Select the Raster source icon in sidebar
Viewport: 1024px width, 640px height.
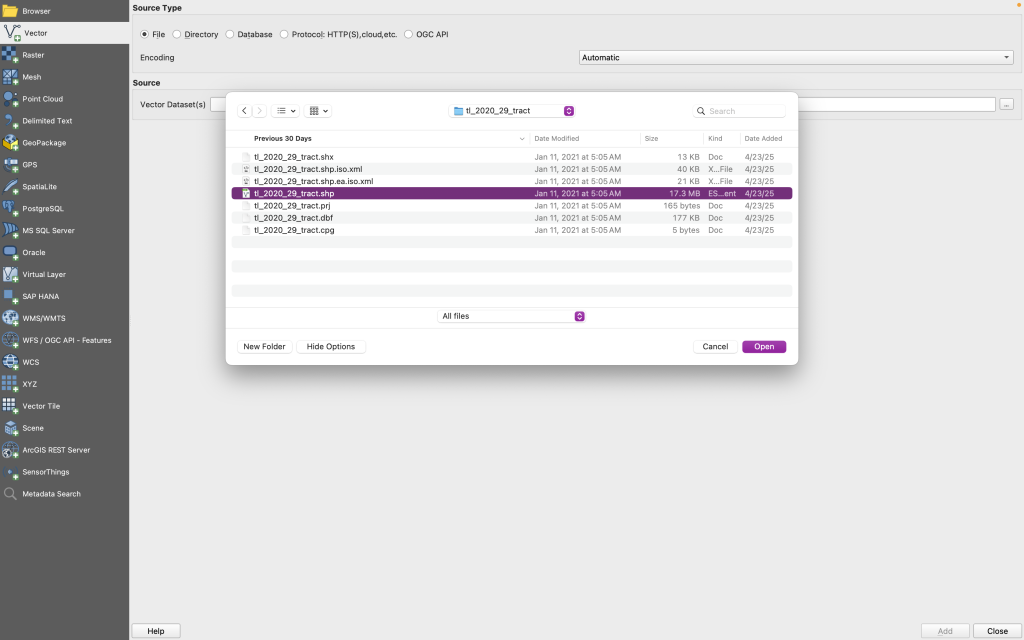[x=11, y=55]
